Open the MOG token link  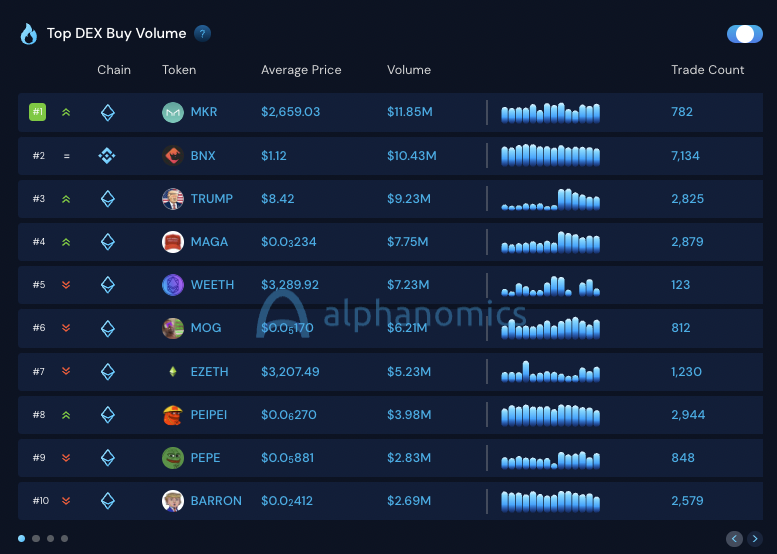tap(206, 328)
